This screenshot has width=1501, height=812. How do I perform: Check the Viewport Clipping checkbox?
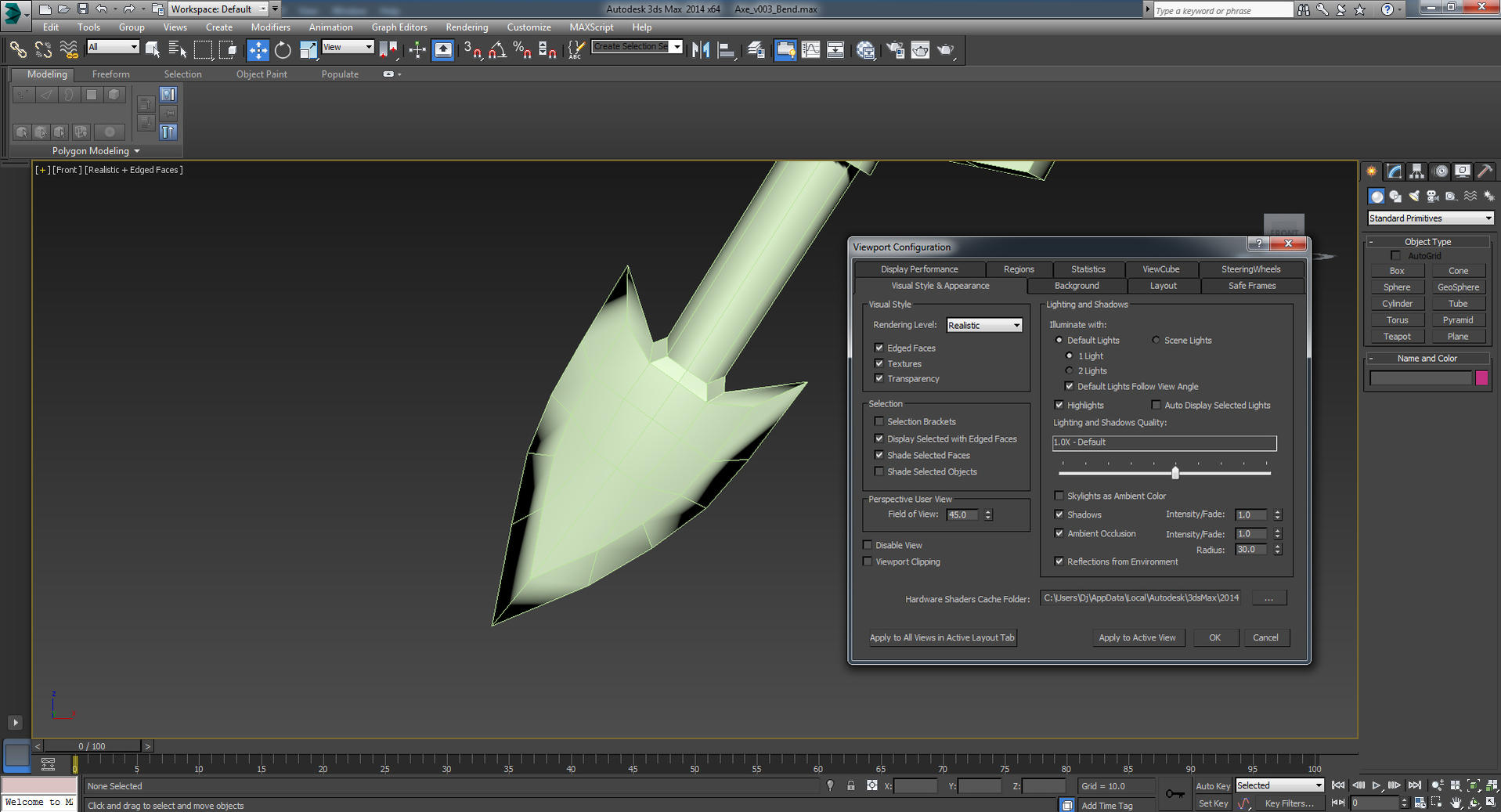pyautogui.click(x=867, y=561)
